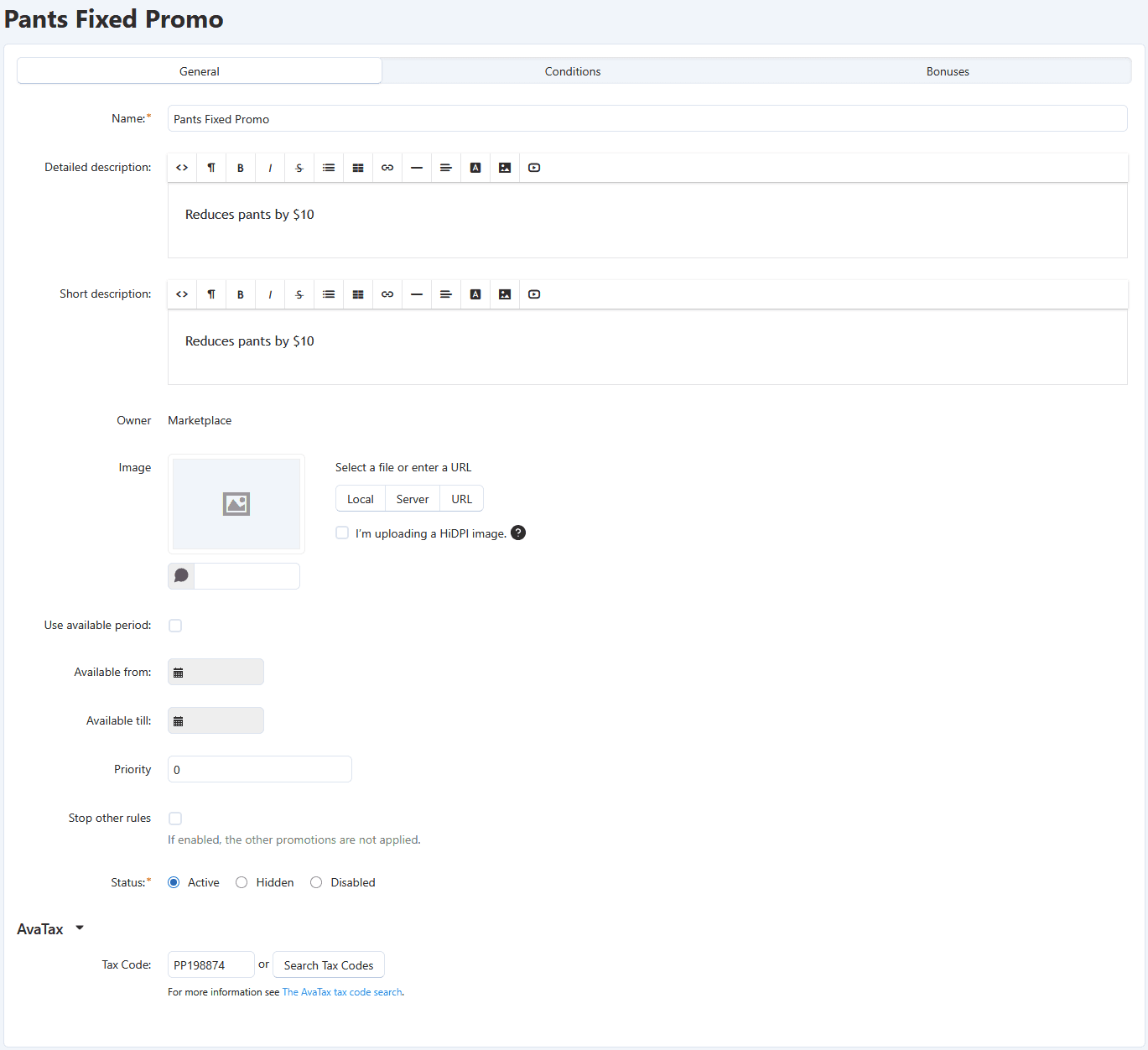Open HiDPI image help tooltip icon

pos(518,533)
